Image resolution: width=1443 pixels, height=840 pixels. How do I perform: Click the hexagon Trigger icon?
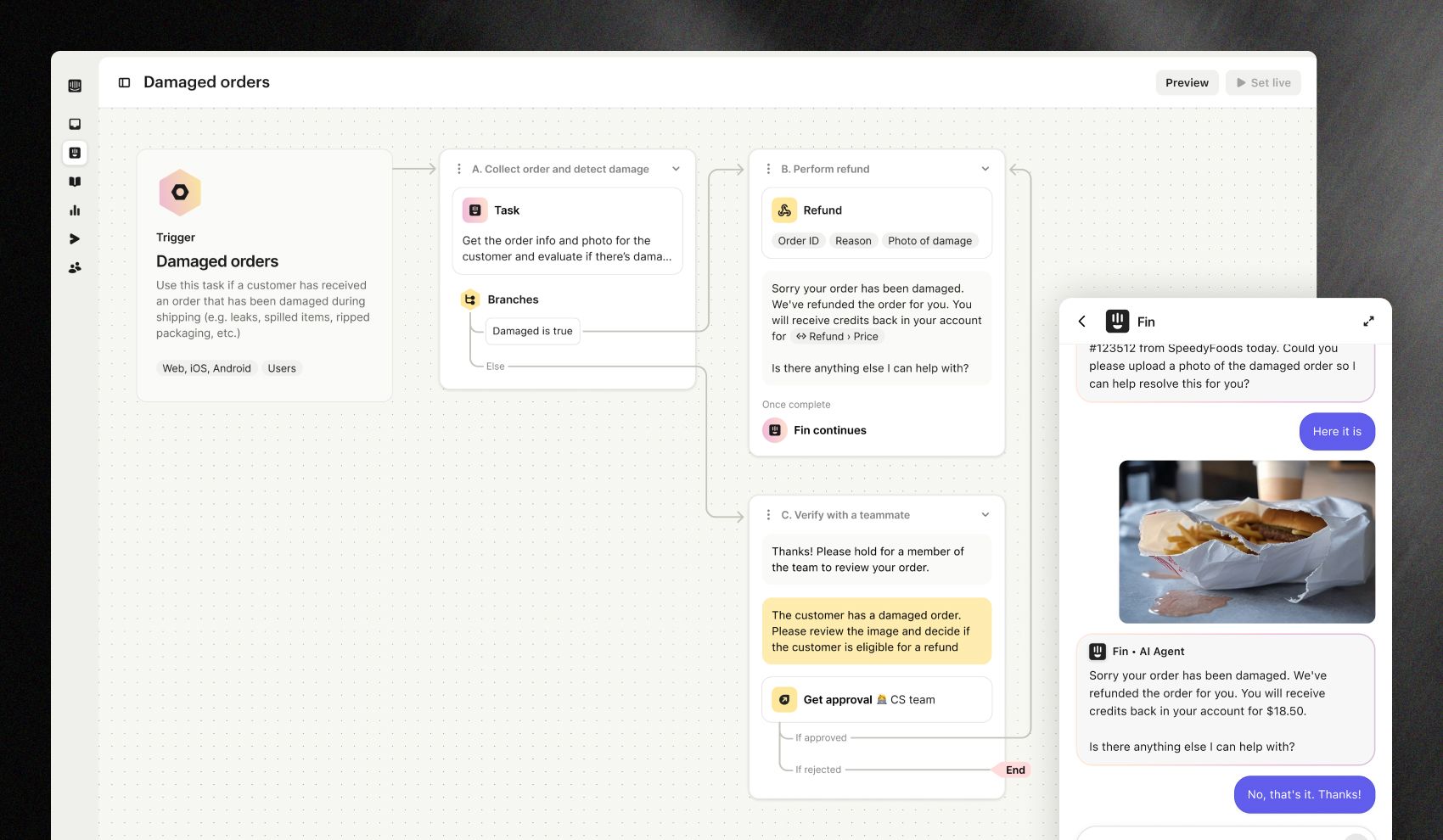point(180,193)
